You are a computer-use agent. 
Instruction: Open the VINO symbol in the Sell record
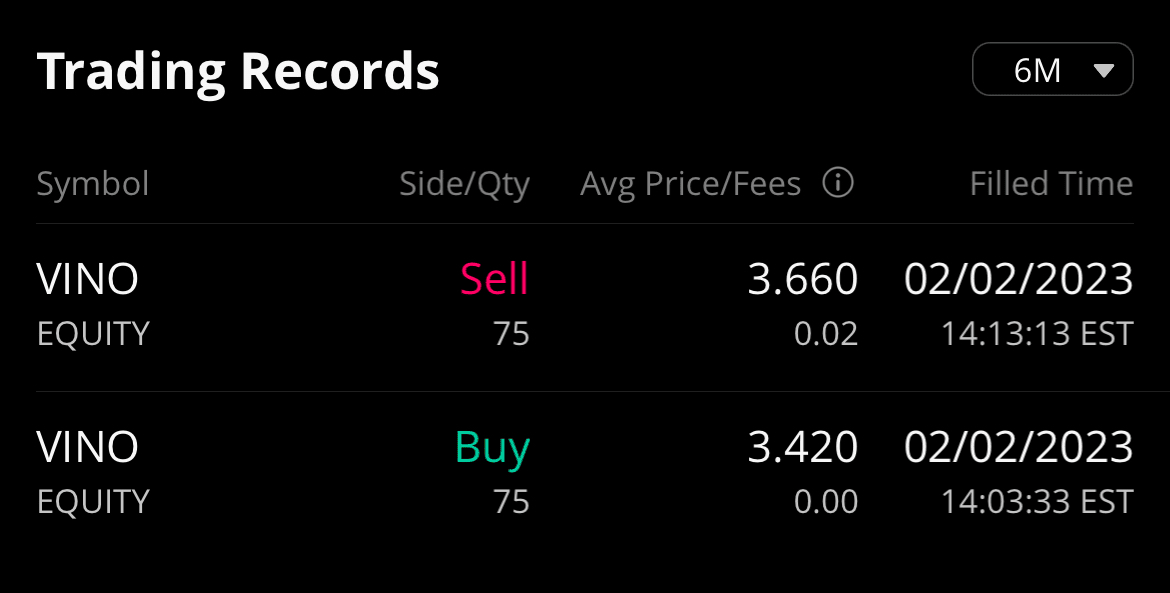pyautogui.click(x=88, y=280)
